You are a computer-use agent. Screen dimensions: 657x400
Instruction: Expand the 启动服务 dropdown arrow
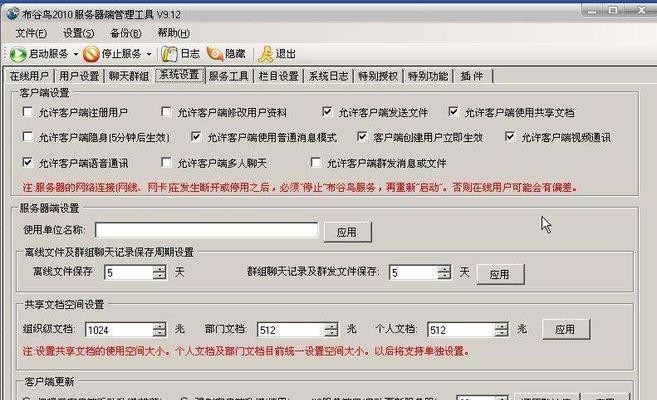[76, 54]
